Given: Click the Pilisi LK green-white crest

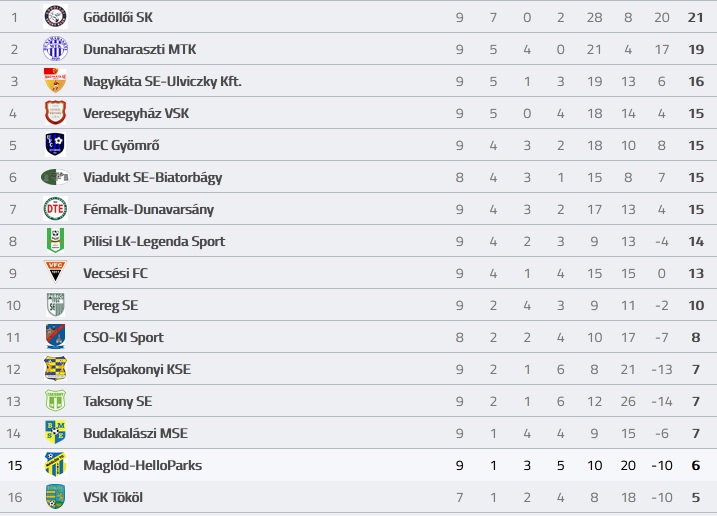Looking at the screenshot, I should 55,241.
